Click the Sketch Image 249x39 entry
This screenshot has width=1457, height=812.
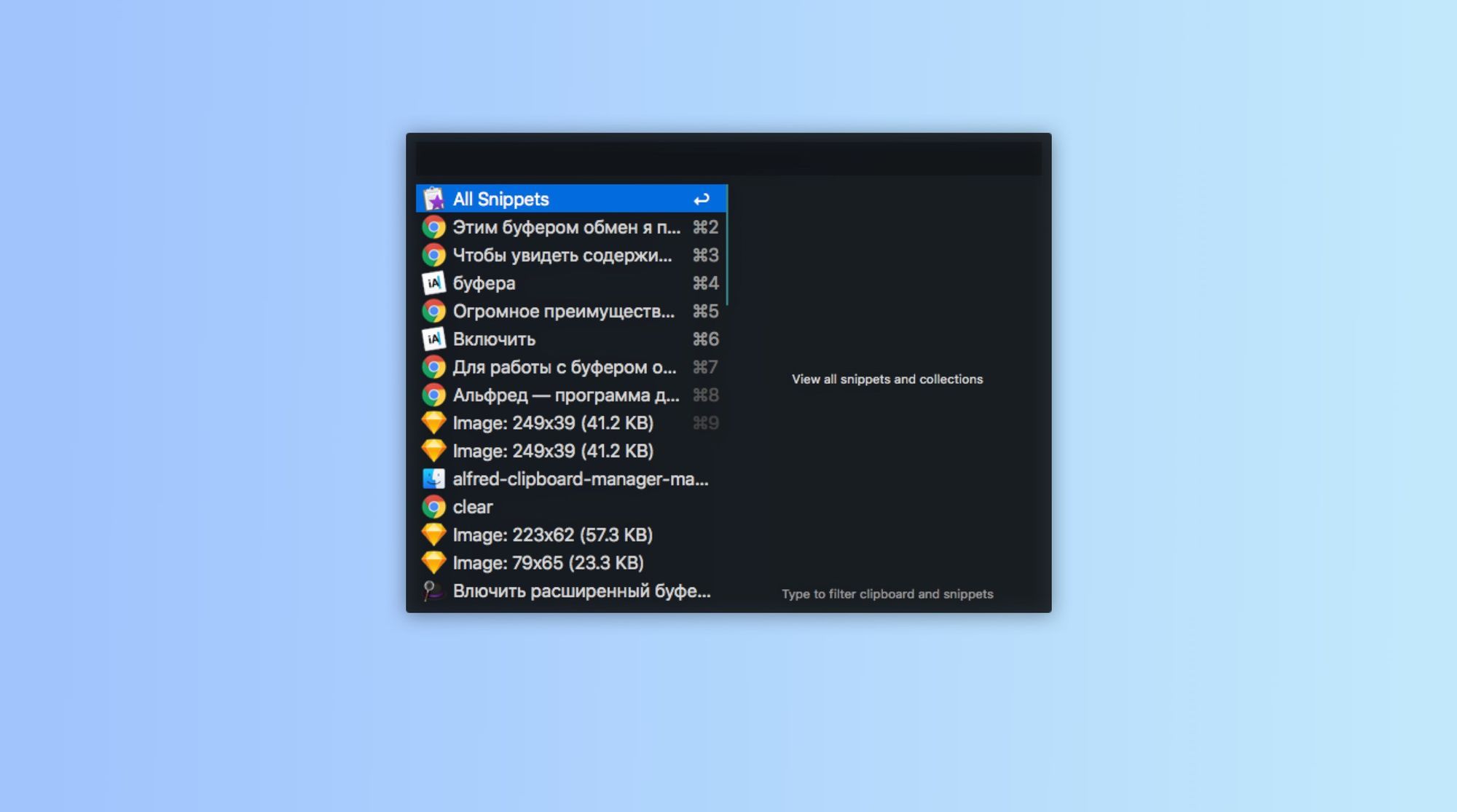coord(552,422)
